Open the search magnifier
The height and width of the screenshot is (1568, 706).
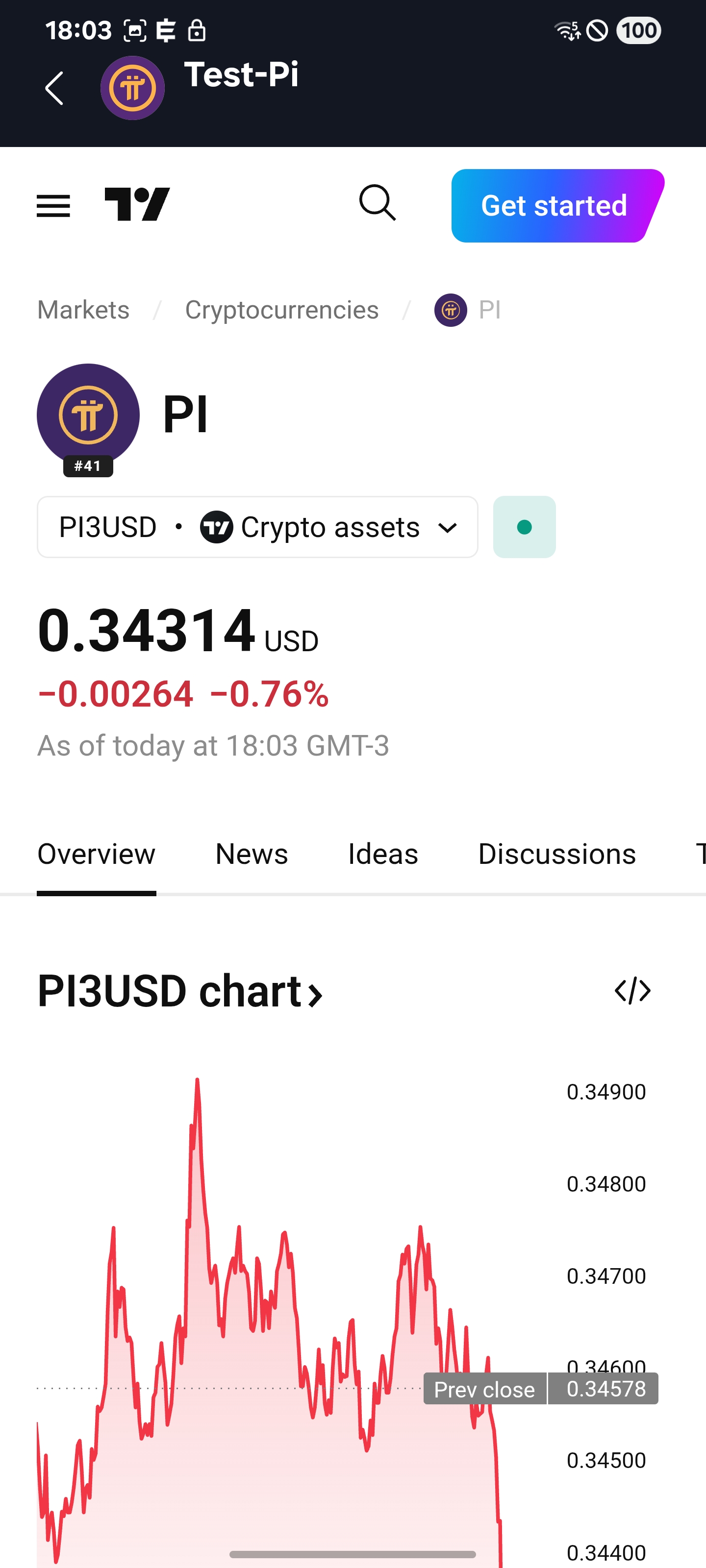(x=378, y=203)
